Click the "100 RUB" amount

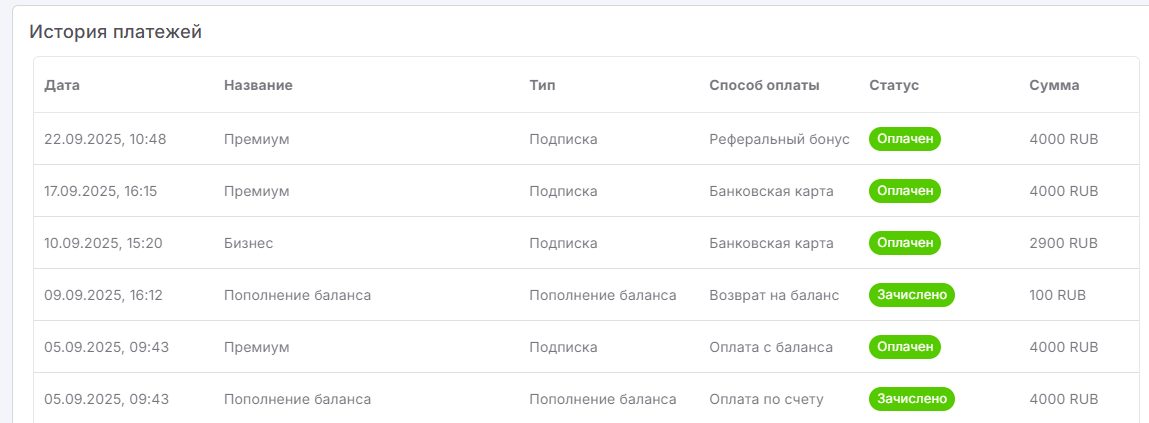[1057, 295]
